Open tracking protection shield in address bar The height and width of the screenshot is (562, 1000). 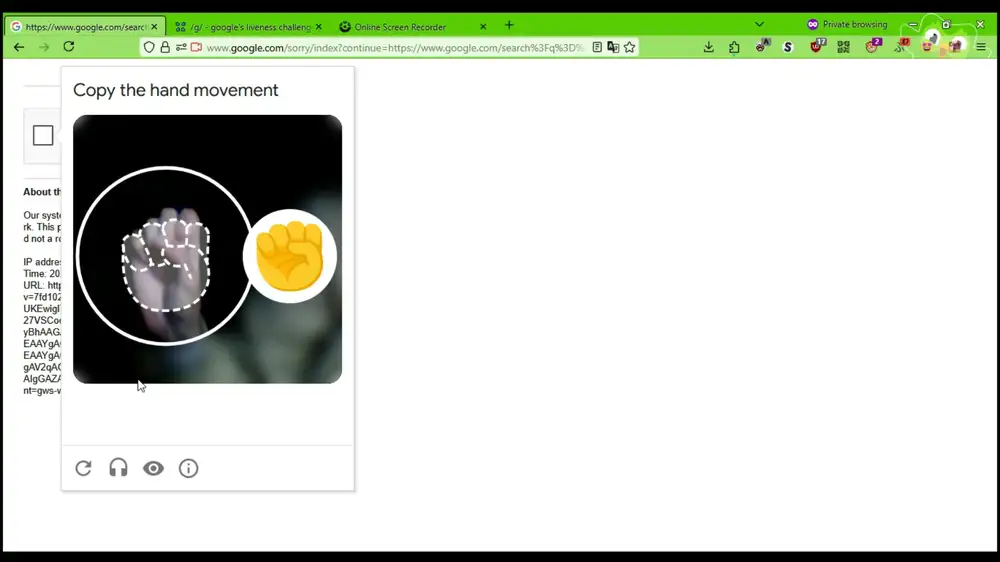[149, 47]
